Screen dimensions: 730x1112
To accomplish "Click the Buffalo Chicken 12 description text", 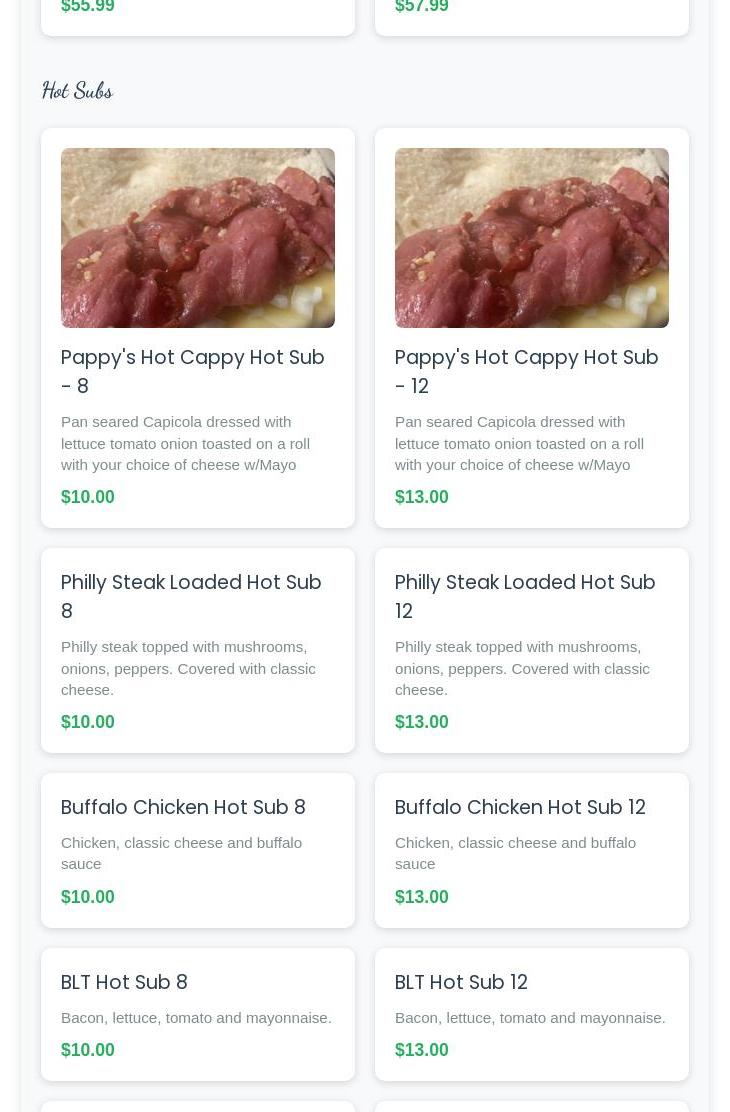I will 515,853.
